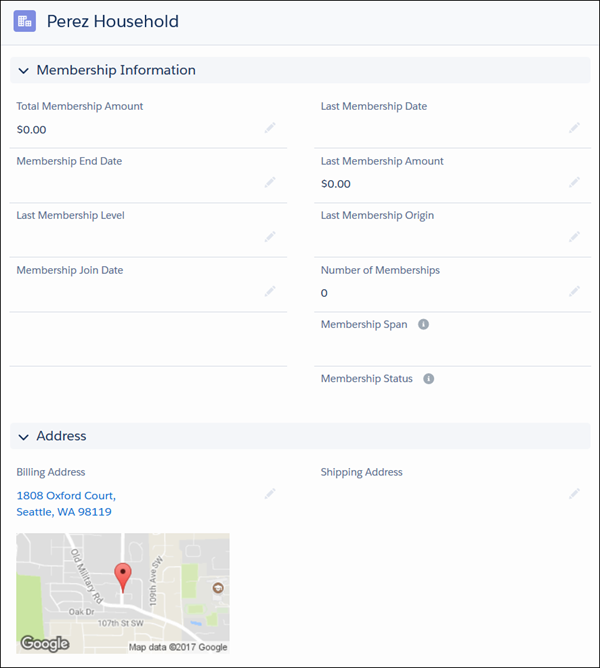Image resolution: width=600 pixels, height=668 pixels.
Task: Click the Last Membership Date label
Action: pyautogui.click(x=374, y=106)
